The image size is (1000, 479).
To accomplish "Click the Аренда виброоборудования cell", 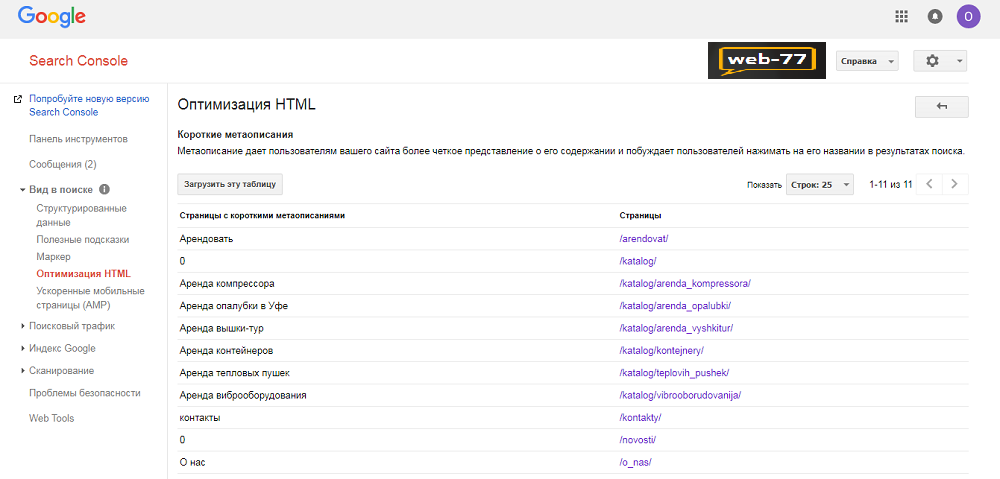I will pyautogui.click(x=243, y=395).
